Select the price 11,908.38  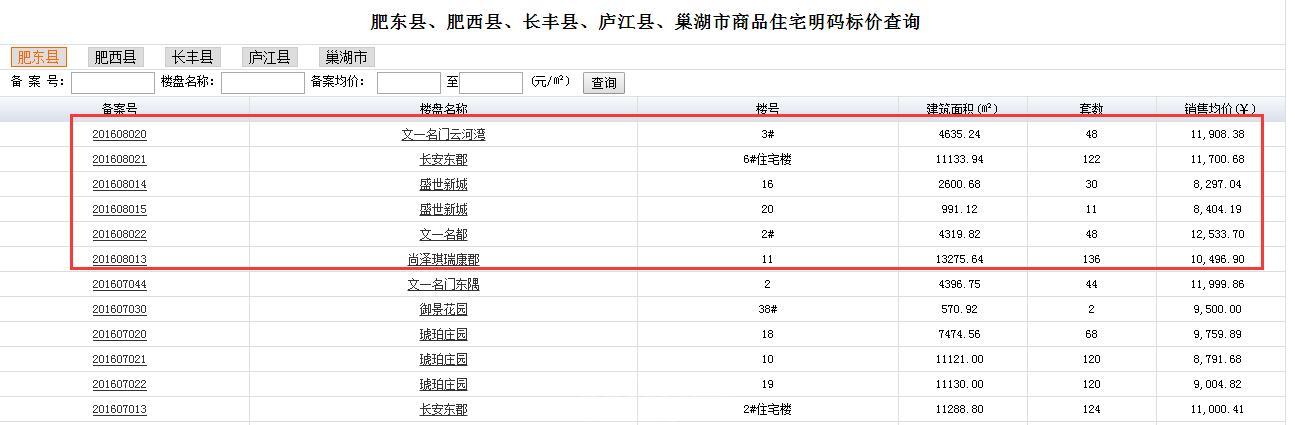pyautogui.click(x=1217, y=135)
